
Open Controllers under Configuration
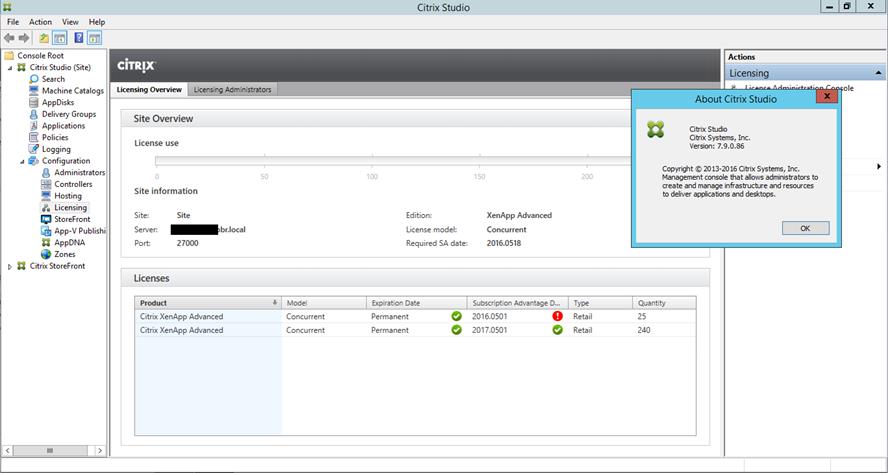click(x=73, y=184)
